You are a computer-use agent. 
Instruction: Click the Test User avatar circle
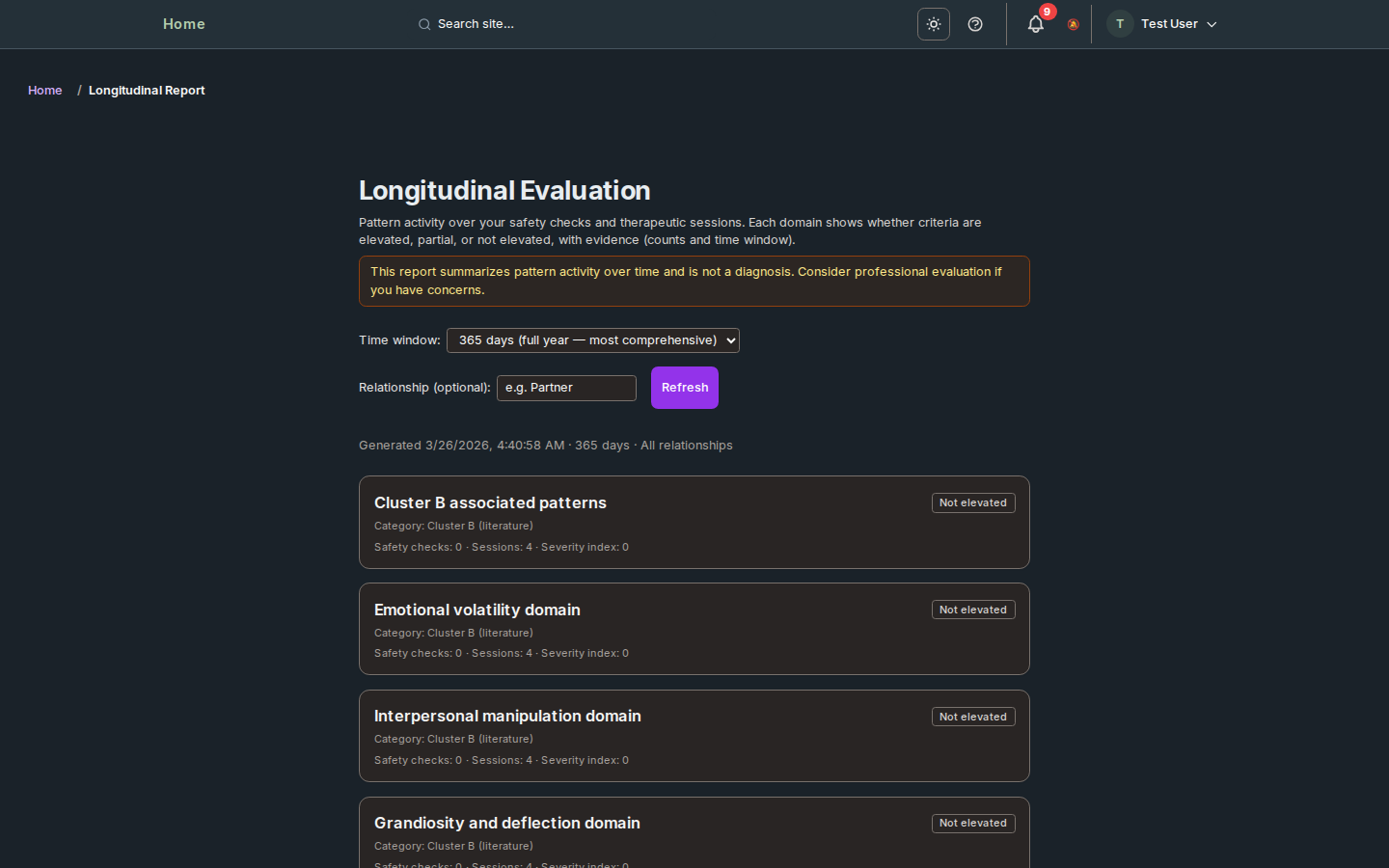click(1119, 24)
